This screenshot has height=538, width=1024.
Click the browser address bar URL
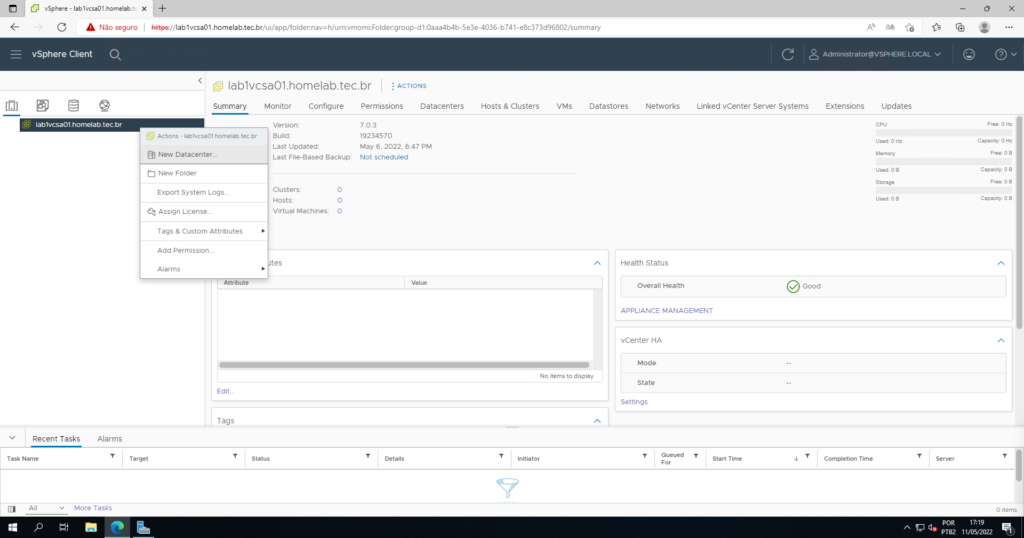pos(376,27)
